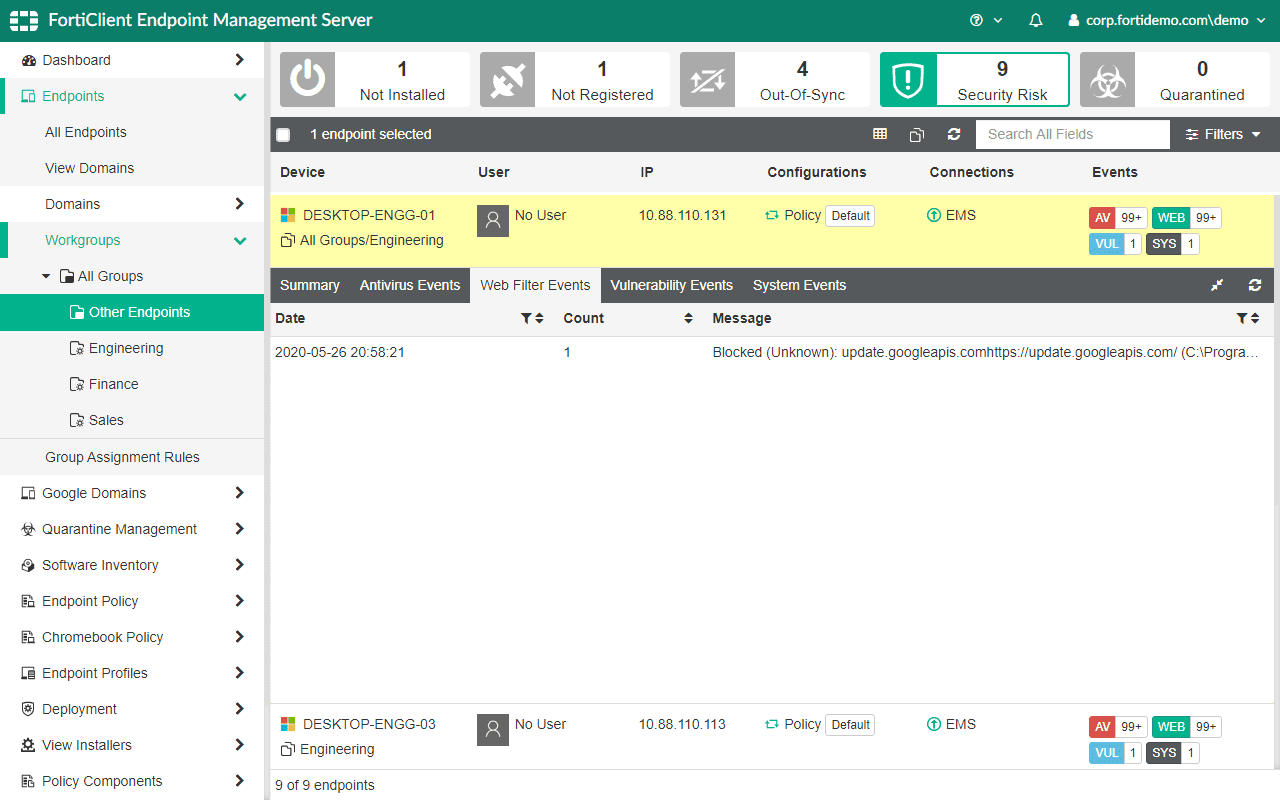This screenshot has width=1280, height=800.
Task: Expand the Chromebook Policy menu
Action: click(x=239, y=637)
